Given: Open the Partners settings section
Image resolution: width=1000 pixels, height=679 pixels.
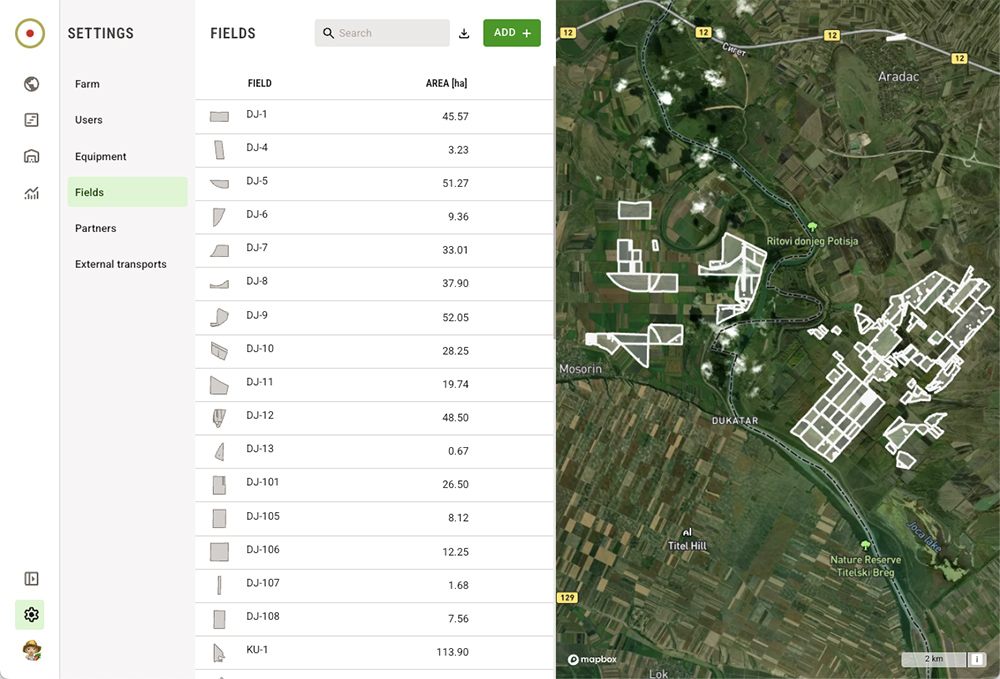Looking at the screenshot, I should pos(128,228).
